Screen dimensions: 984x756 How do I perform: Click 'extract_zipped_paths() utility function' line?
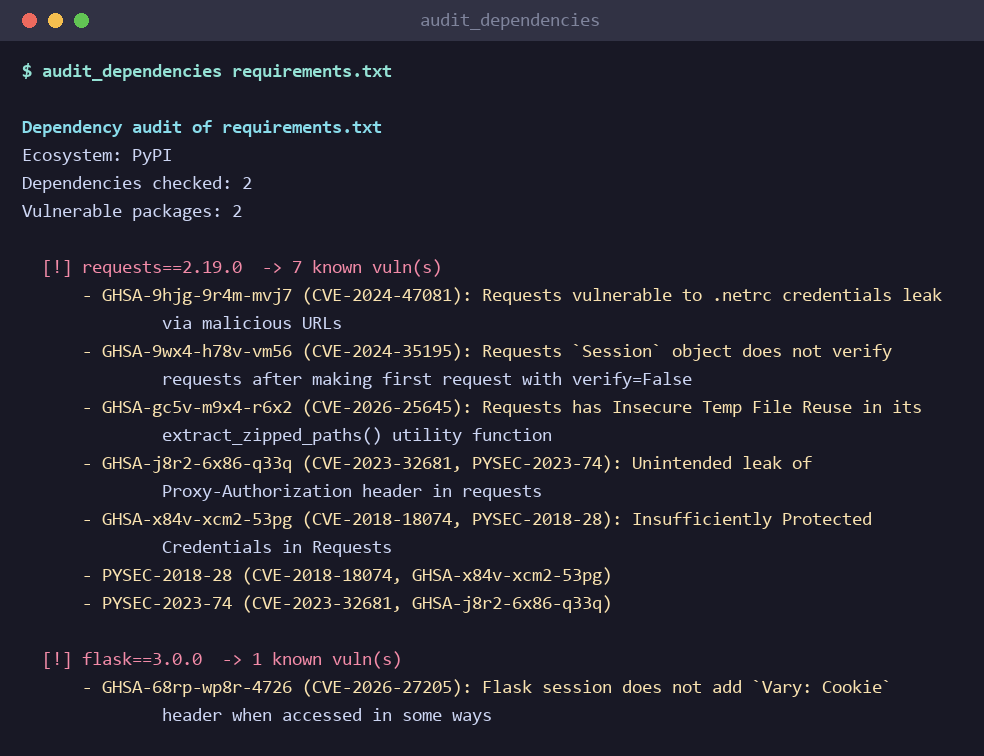357,435
